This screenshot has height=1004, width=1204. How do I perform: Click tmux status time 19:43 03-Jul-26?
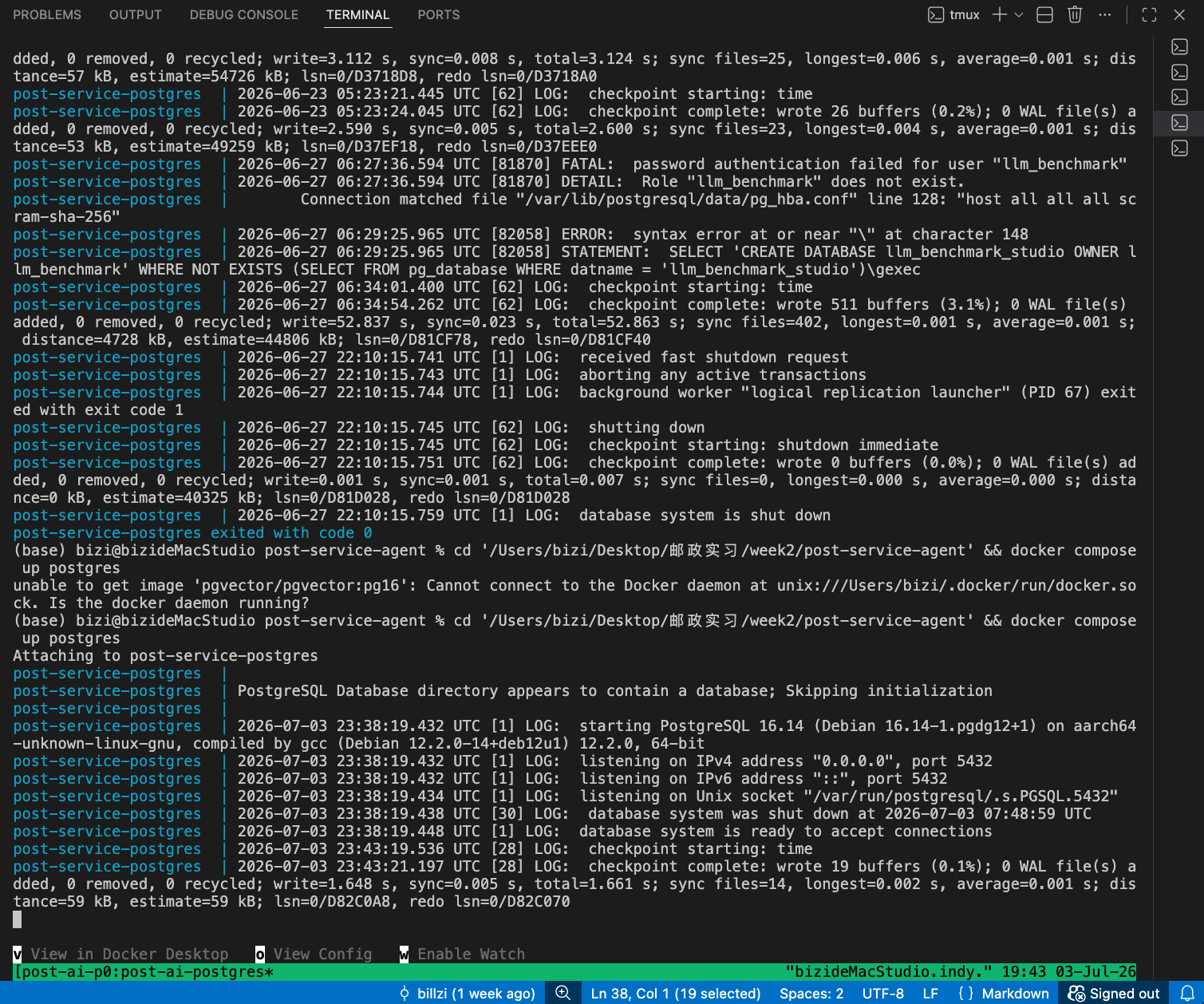tap(1069, 971)
